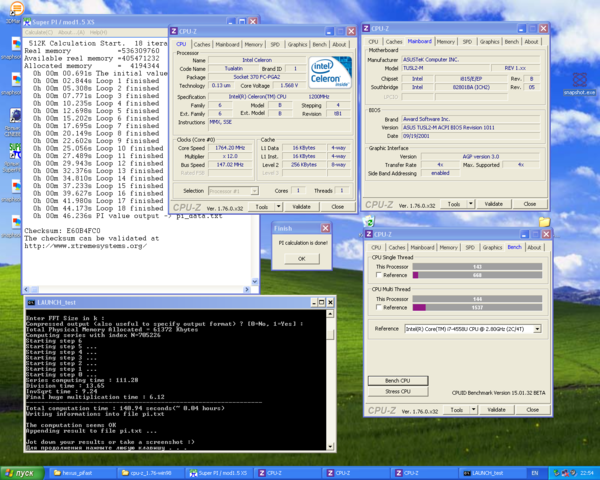600x480 pixels.
Task: Click OK in the Finish dialog
Action: pyautogui.click(x=302, y=259)
